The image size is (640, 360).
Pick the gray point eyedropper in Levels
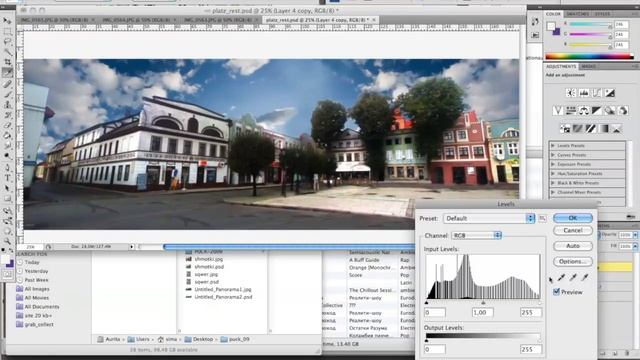pos(573,278)
